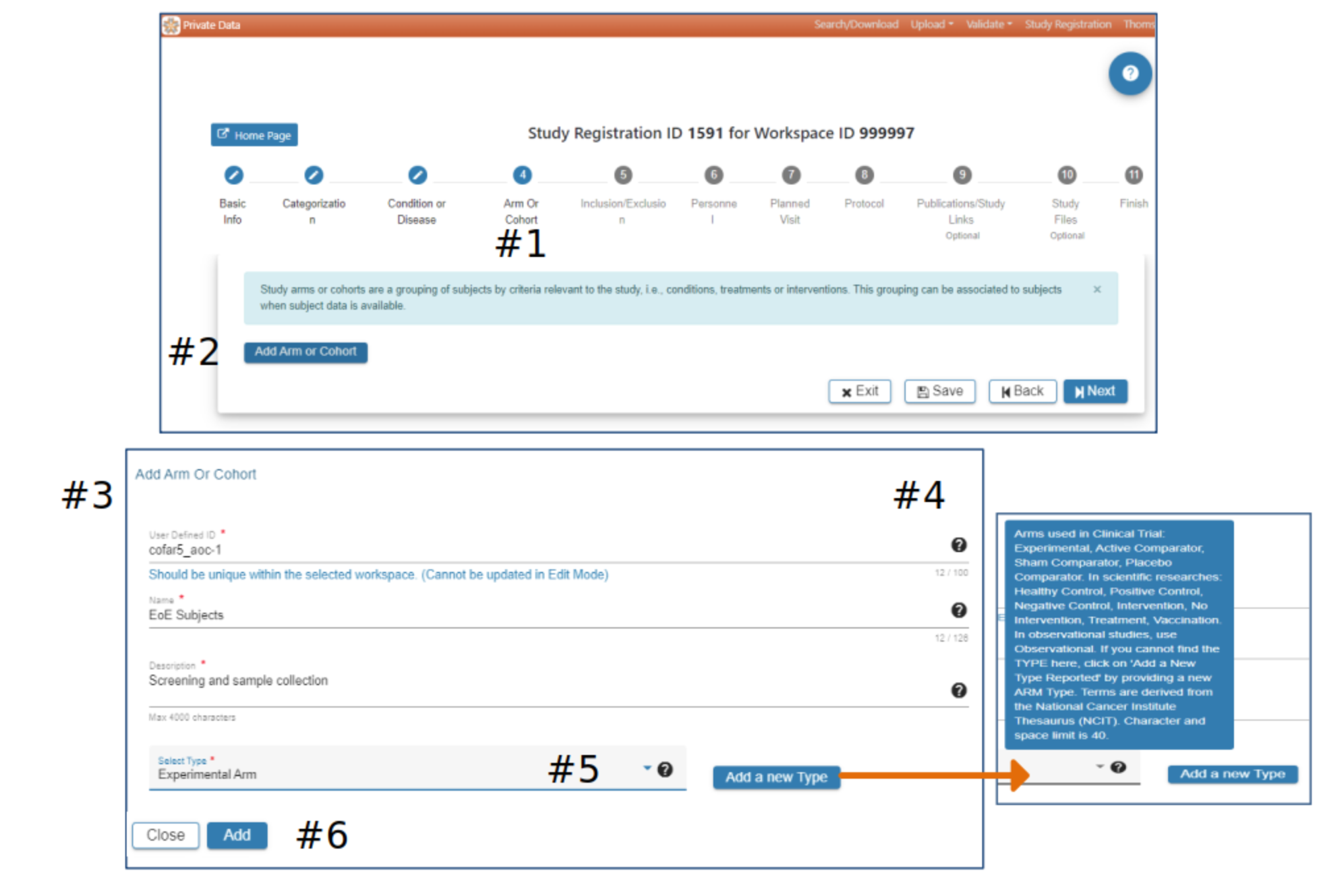Screen dimensions: 1321x896
Task: Go to Categorization step icon
Action: pyautogui.click(x=314, y=175)
